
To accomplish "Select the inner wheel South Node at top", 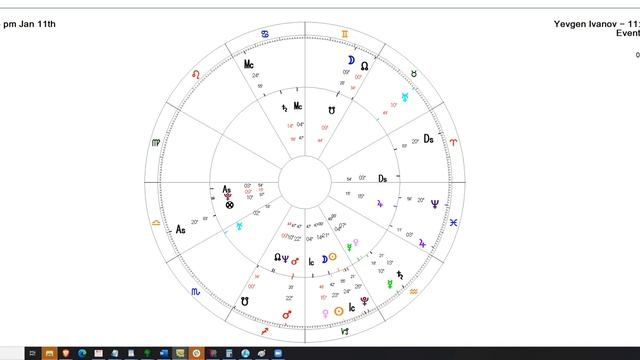I will point(332,111).
